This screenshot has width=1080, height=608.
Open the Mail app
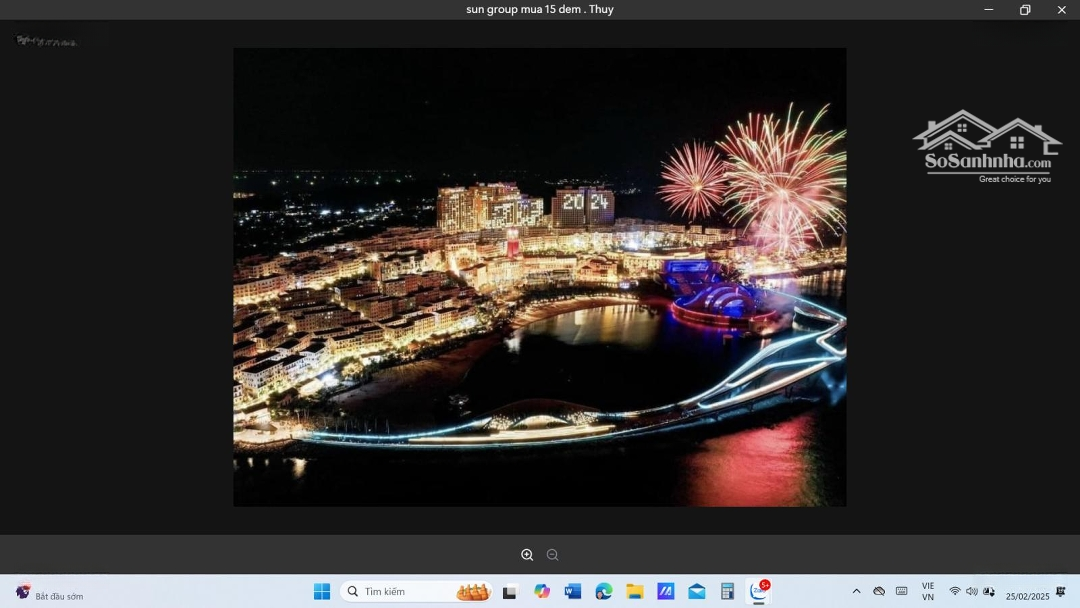697,591
